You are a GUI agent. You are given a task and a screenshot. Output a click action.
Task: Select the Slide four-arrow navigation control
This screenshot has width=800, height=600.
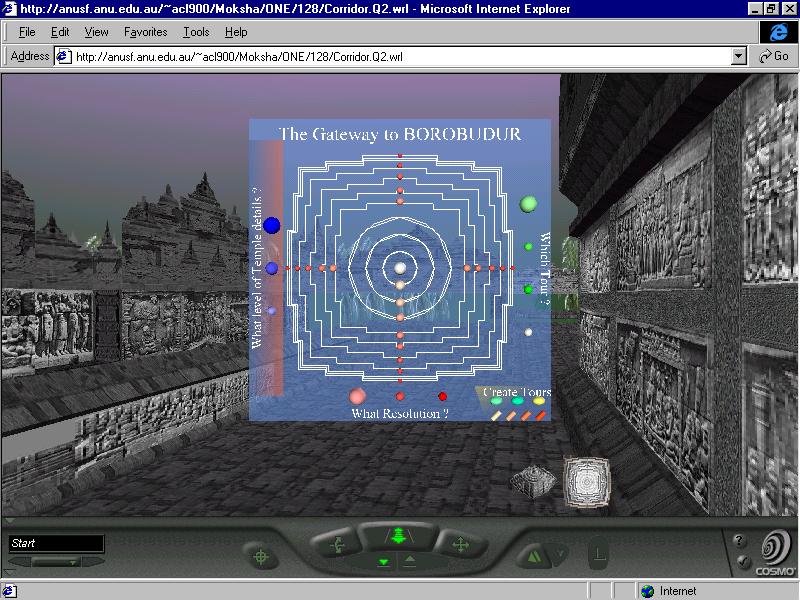[460, 545]
